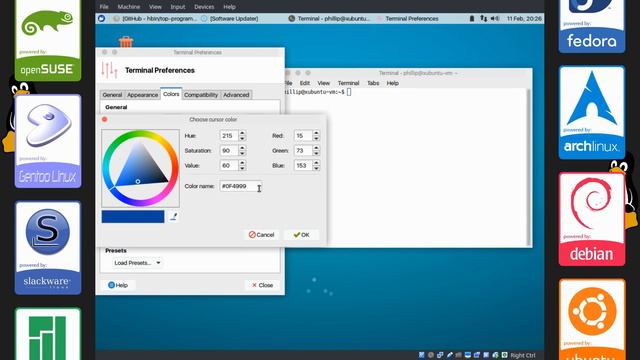Screen dimensions: 640x360
Task: Click the terminal prompt line text
Action: click(x=315, y=92)
